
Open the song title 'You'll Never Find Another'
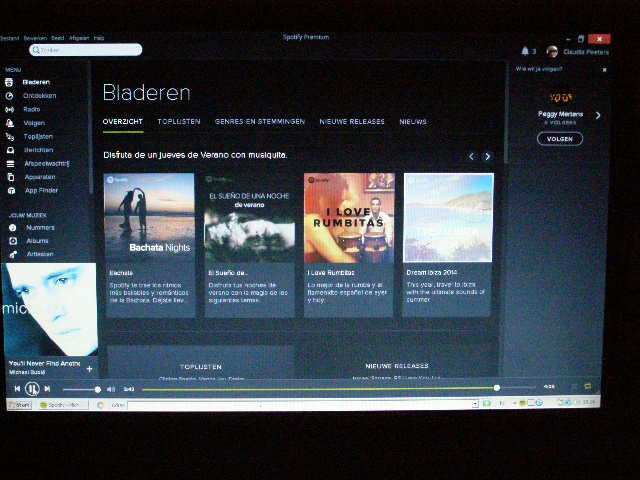(x=44, y=363)
